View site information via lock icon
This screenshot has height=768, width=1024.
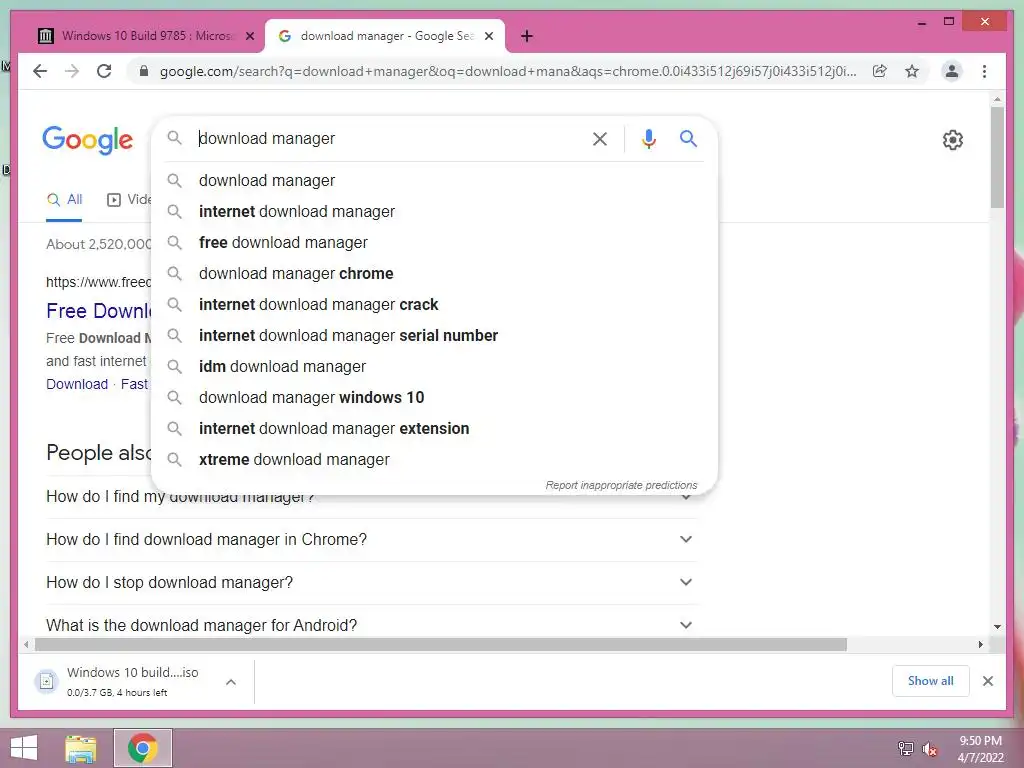click(x=144, y=71)
